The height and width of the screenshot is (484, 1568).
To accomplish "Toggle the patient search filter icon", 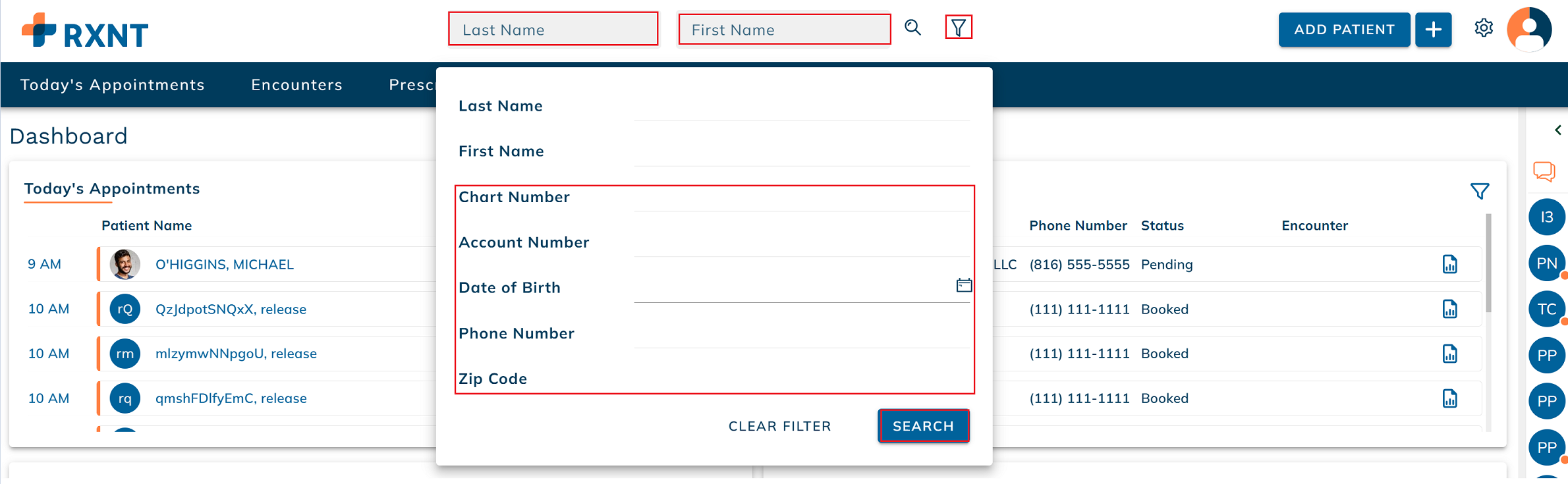I will tap(959, 28).
